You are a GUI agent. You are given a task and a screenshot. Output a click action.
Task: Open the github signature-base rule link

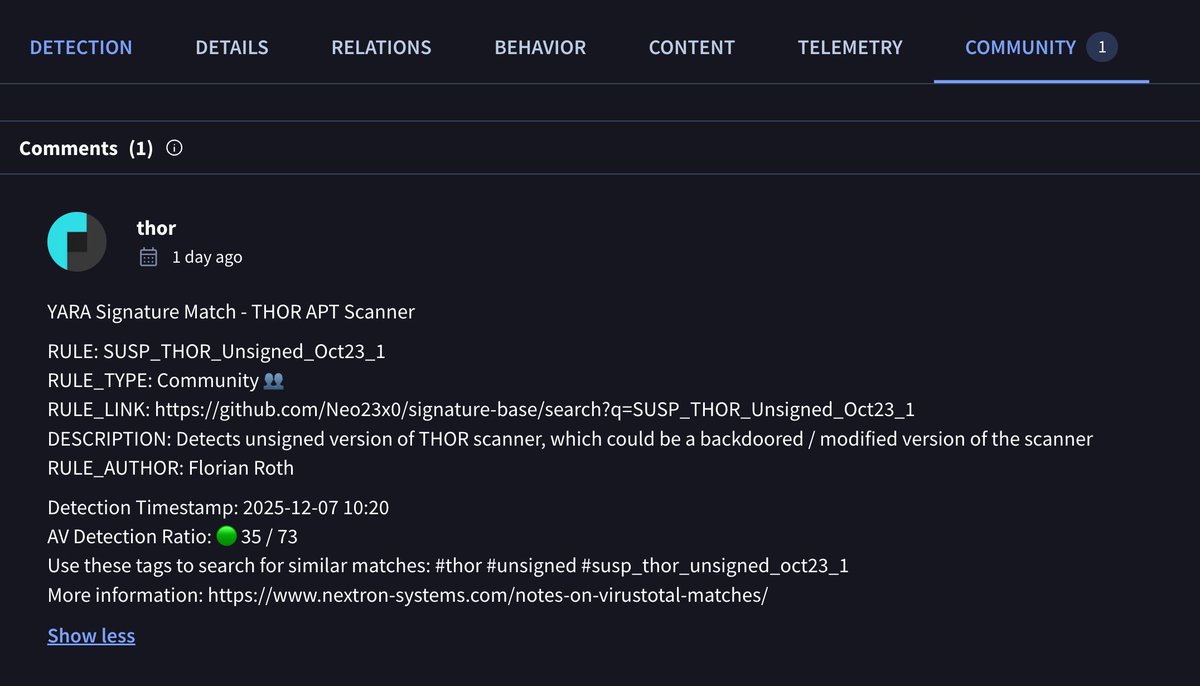coord(535,409)
